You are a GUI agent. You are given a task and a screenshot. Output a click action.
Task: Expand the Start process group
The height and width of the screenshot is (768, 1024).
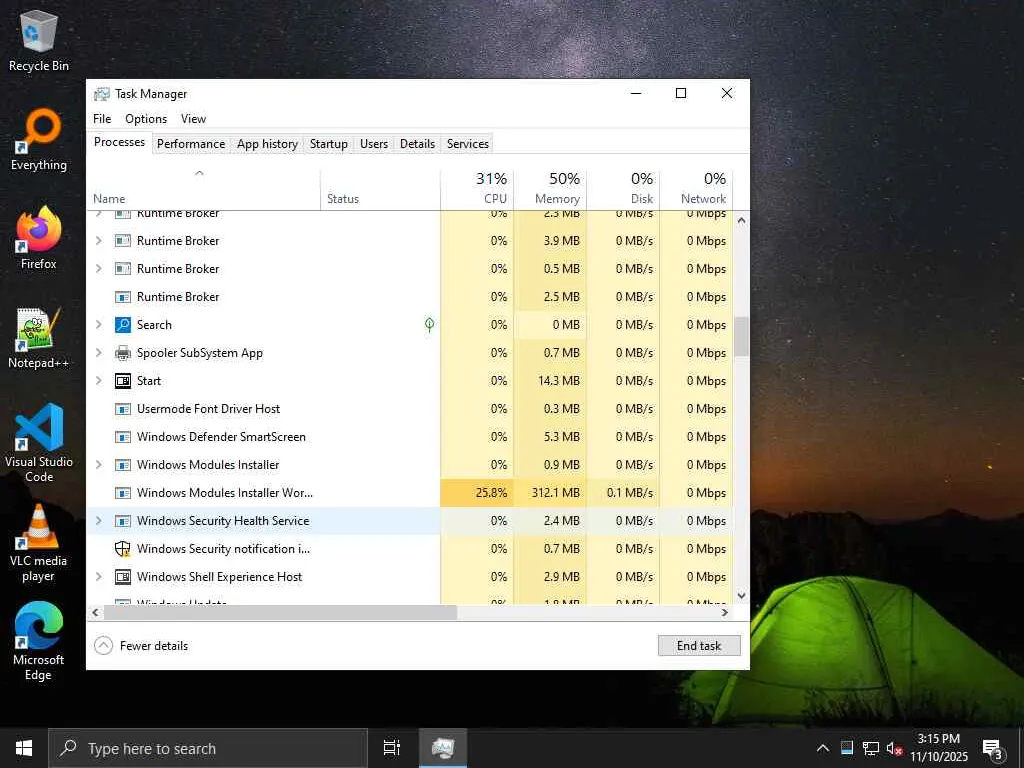tap(99, 381)
